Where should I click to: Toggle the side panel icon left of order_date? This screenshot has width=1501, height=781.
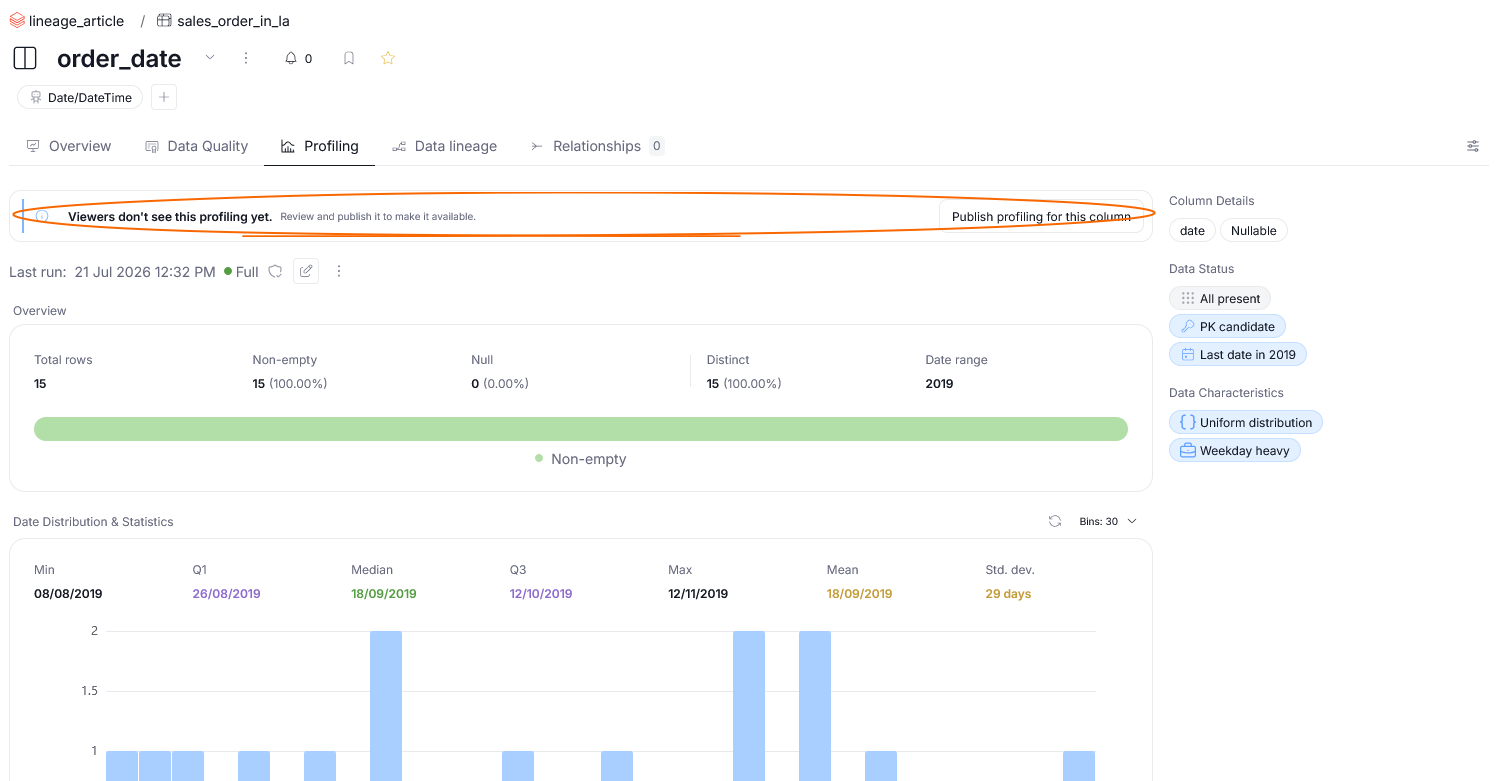[25, 58]
